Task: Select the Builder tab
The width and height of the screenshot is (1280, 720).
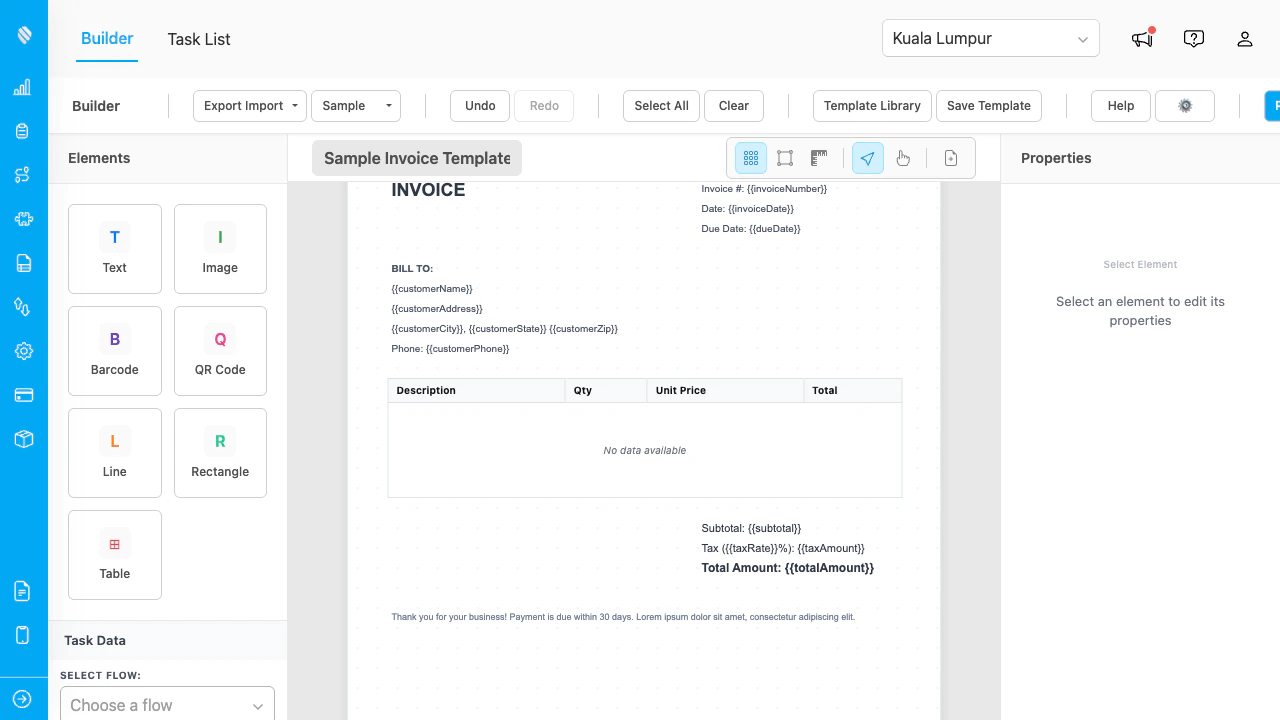Action: click(106, 39)
